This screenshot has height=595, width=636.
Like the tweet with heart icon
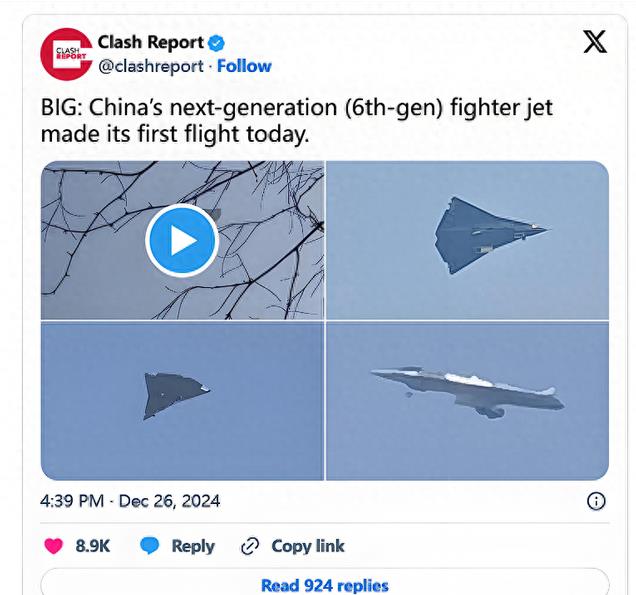click(x=54, y=546)
